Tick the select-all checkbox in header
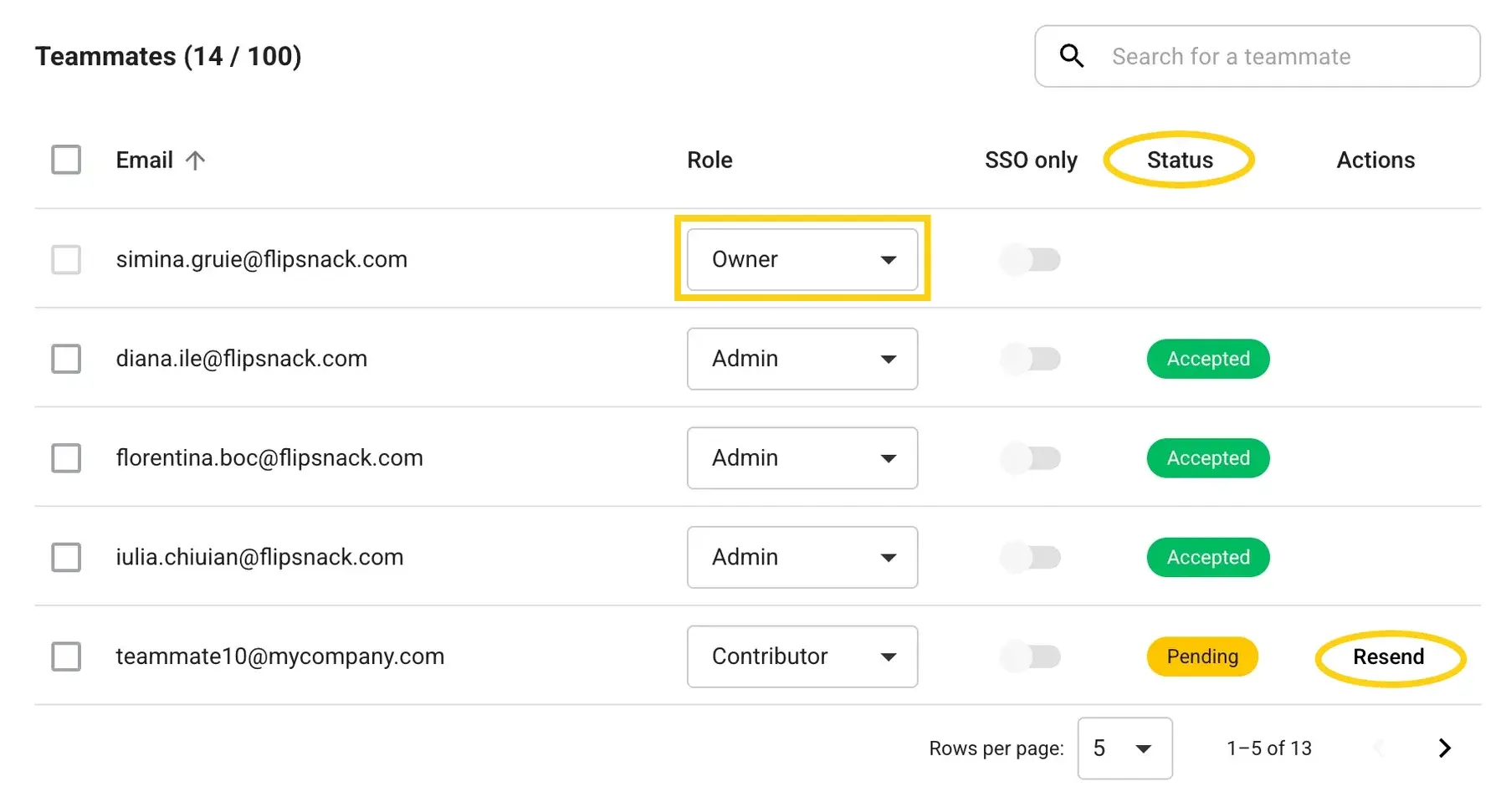 click(66, 160)
